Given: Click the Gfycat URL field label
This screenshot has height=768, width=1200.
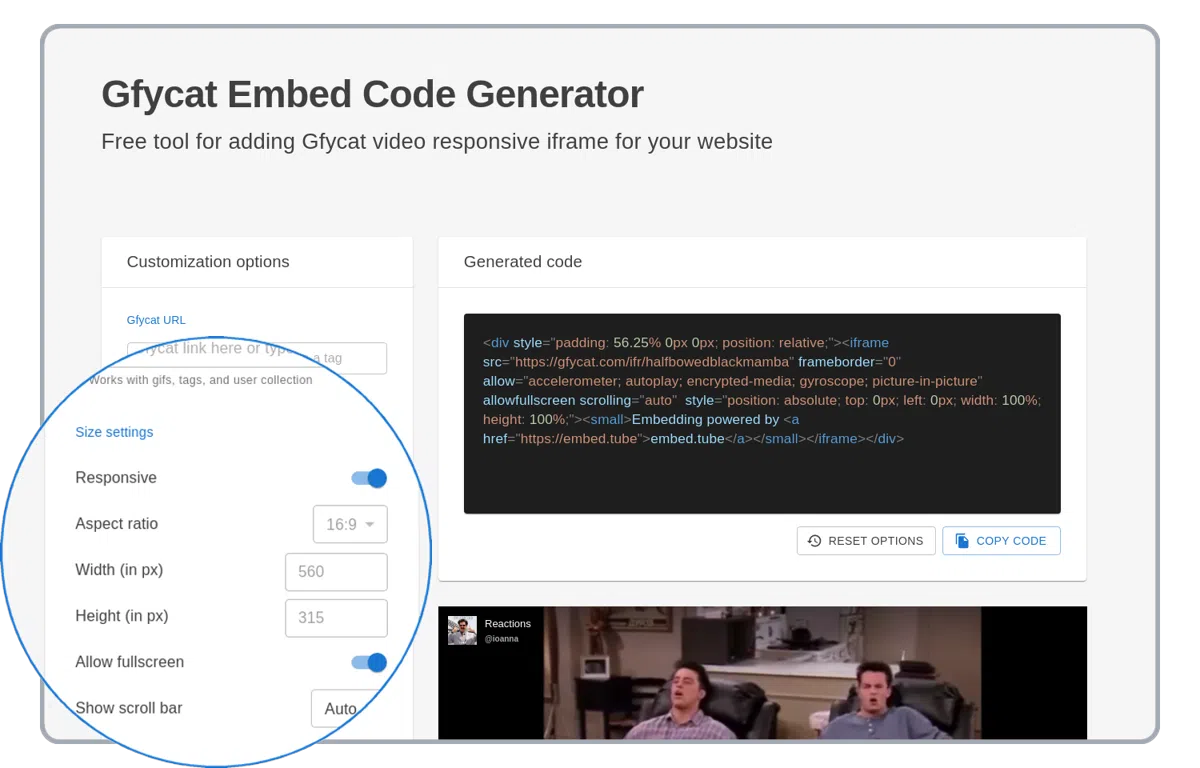Looking at the screenshot, I should point(156,320).
